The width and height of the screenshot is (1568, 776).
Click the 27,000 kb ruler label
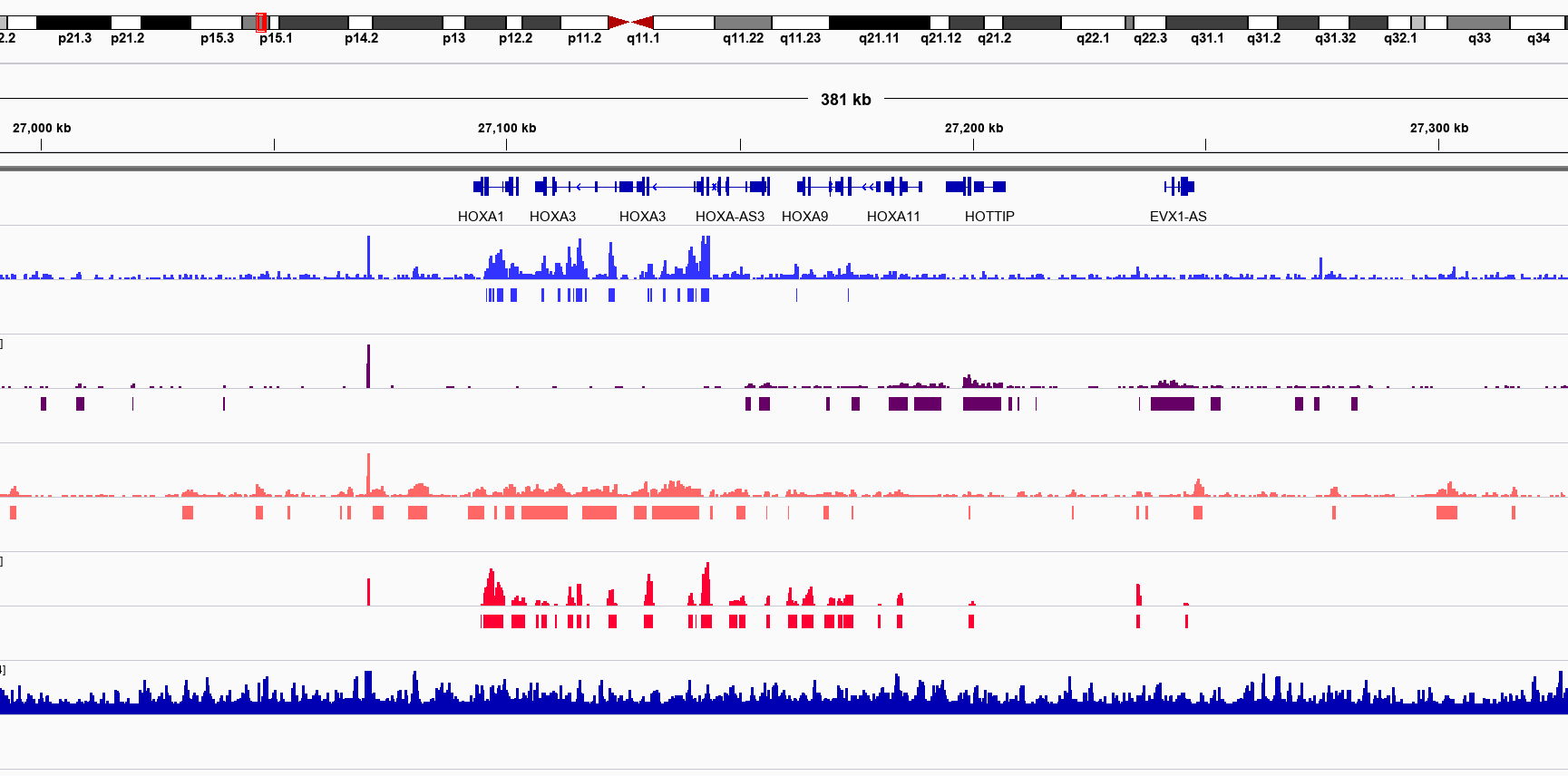(42, 129)
